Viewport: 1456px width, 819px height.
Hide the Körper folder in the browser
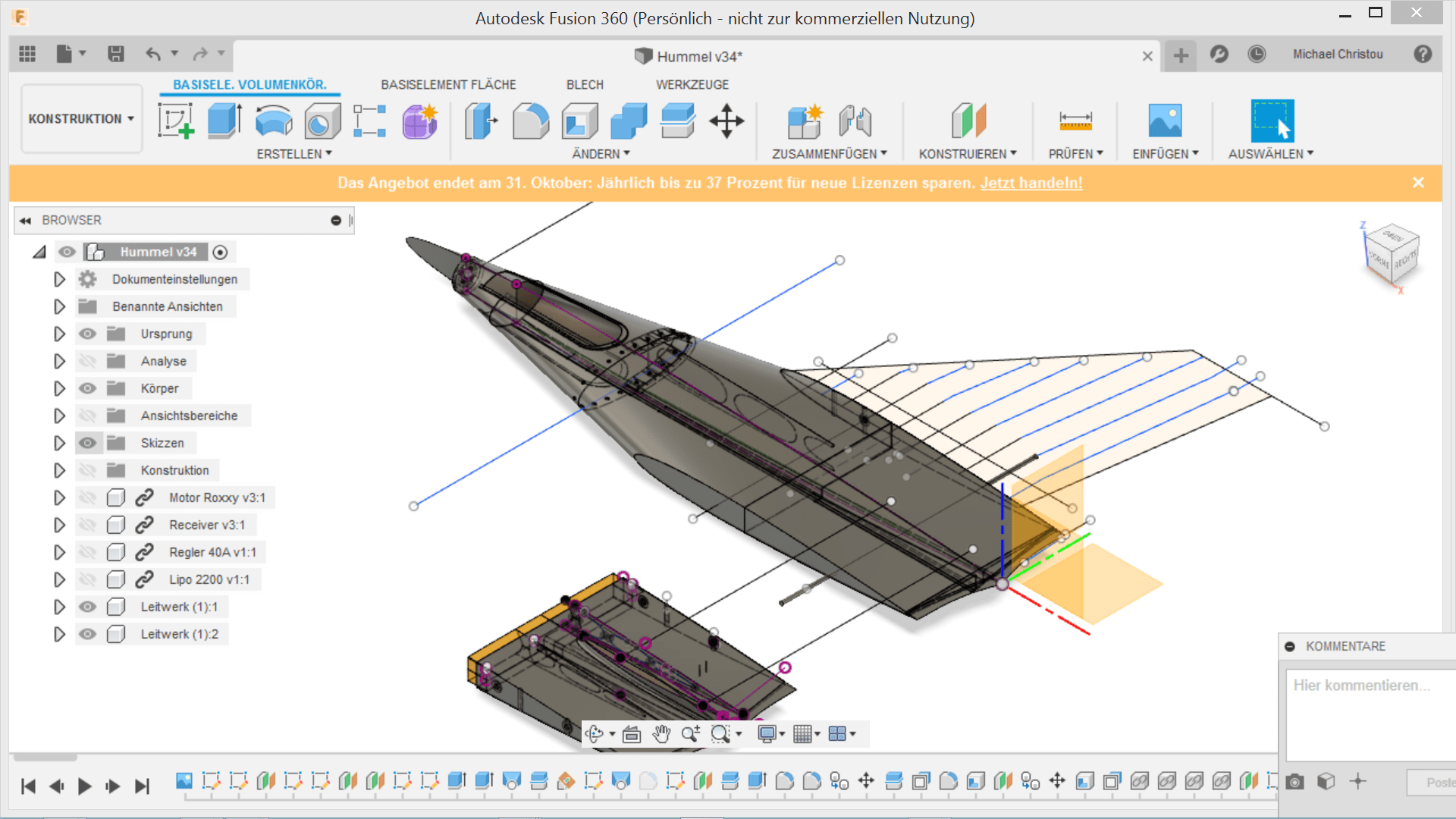point(88,388)
